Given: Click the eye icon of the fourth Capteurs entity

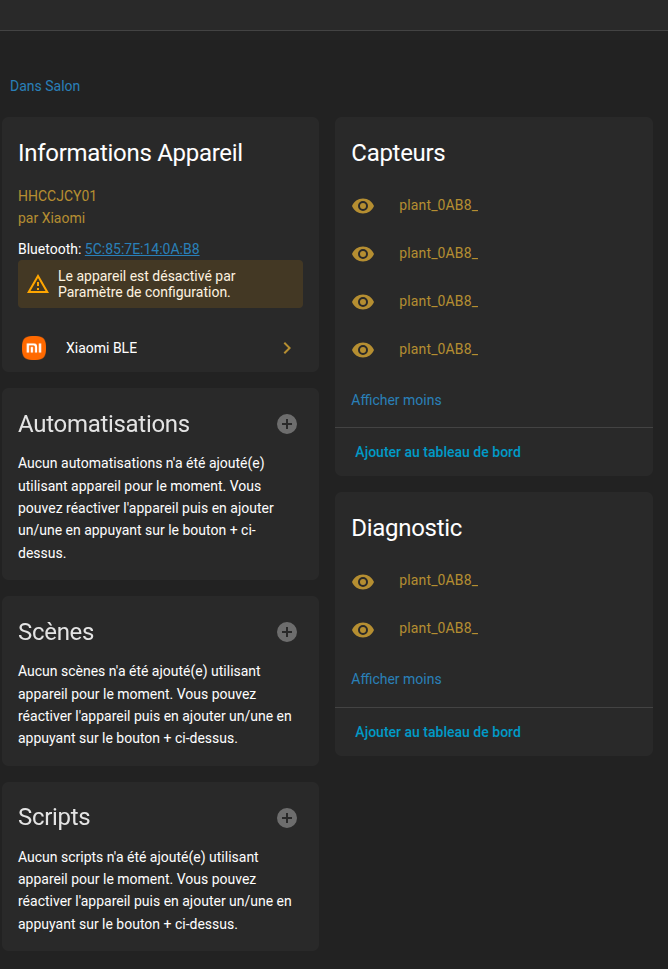Looking at the screenshot, I should click(363, 350).
